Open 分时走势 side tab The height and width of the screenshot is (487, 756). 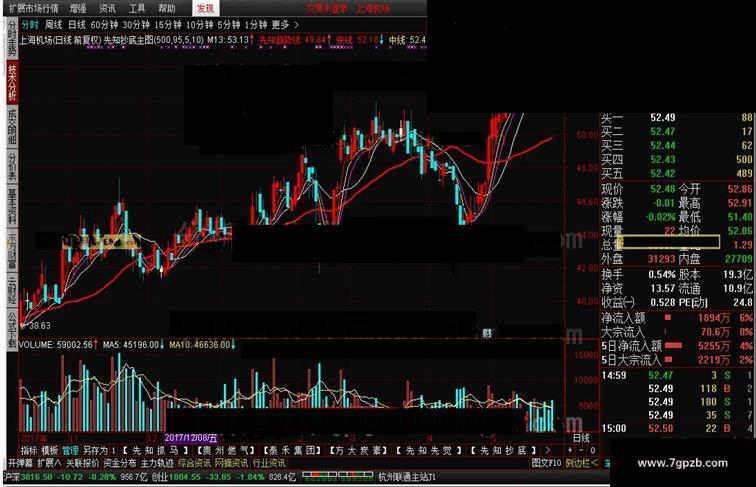(12, 39)
